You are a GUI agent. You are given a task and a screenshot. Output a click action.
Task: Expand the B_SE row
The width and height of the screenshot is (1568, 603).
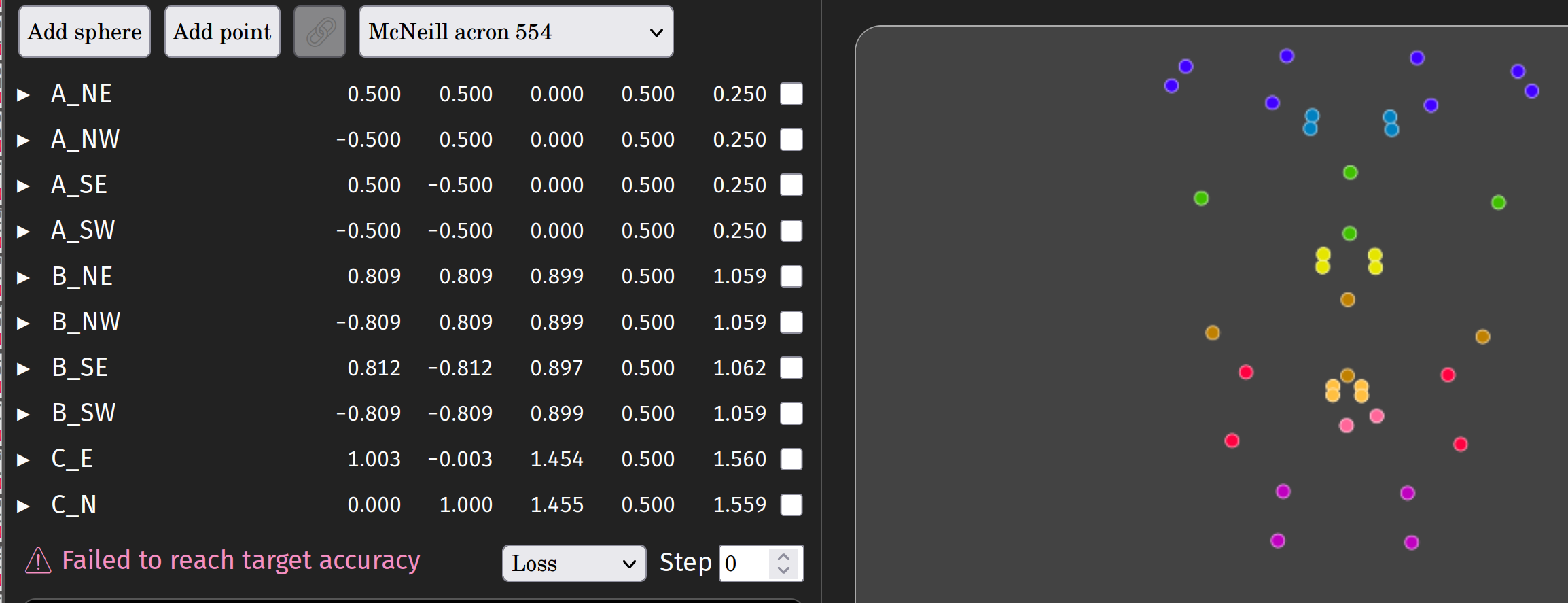pyautogui.click(x=23, y=368)
